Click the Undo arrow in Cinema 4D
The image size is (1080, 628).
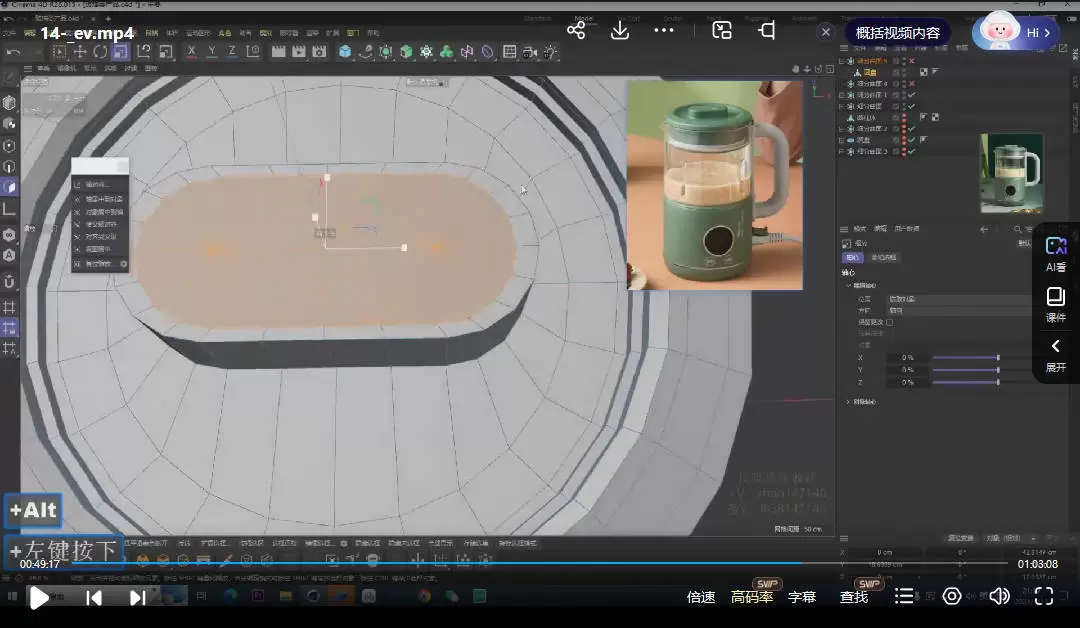(12, 52)
